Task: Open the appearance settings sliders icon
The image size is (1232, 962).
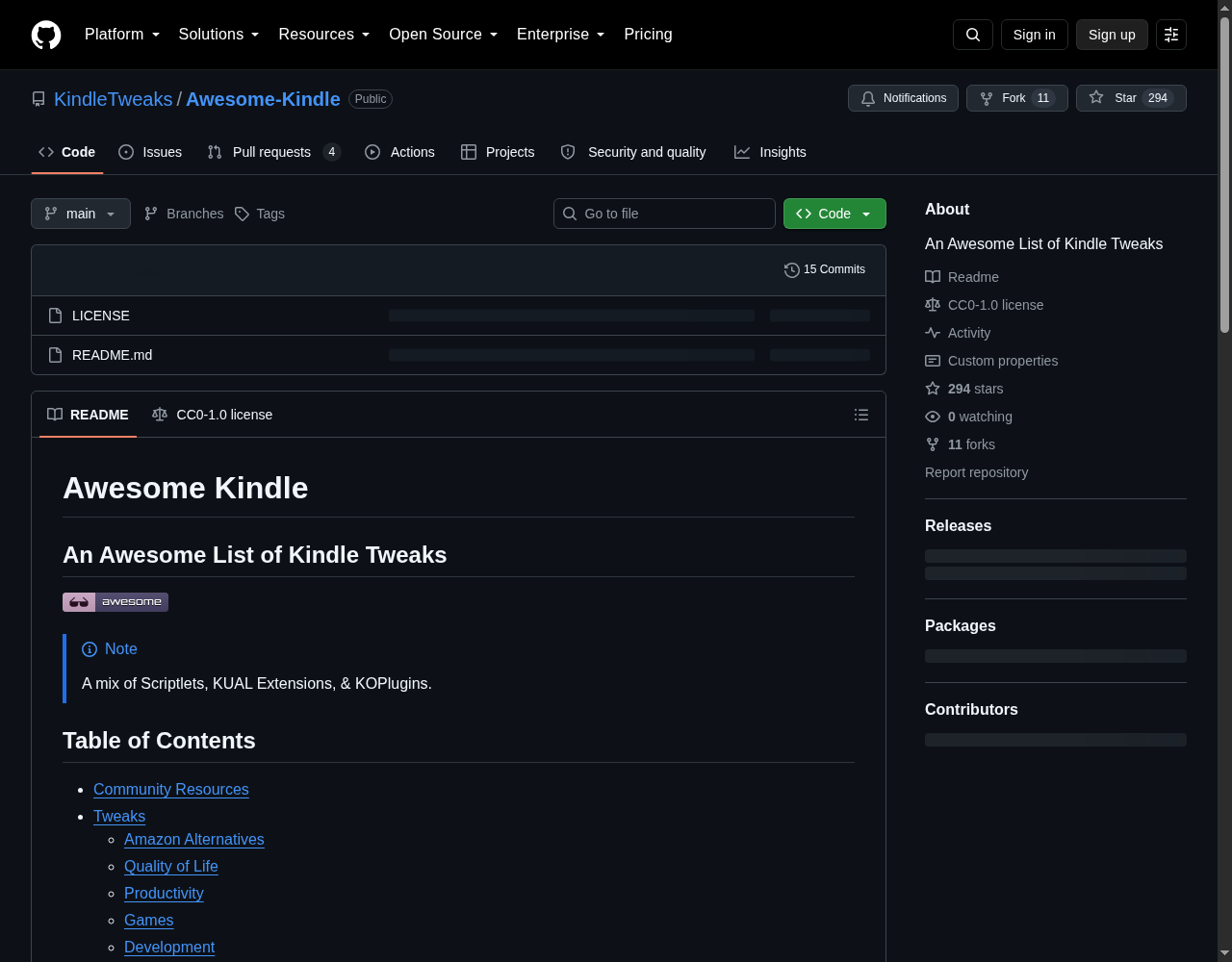Action: click(1171, 35)
